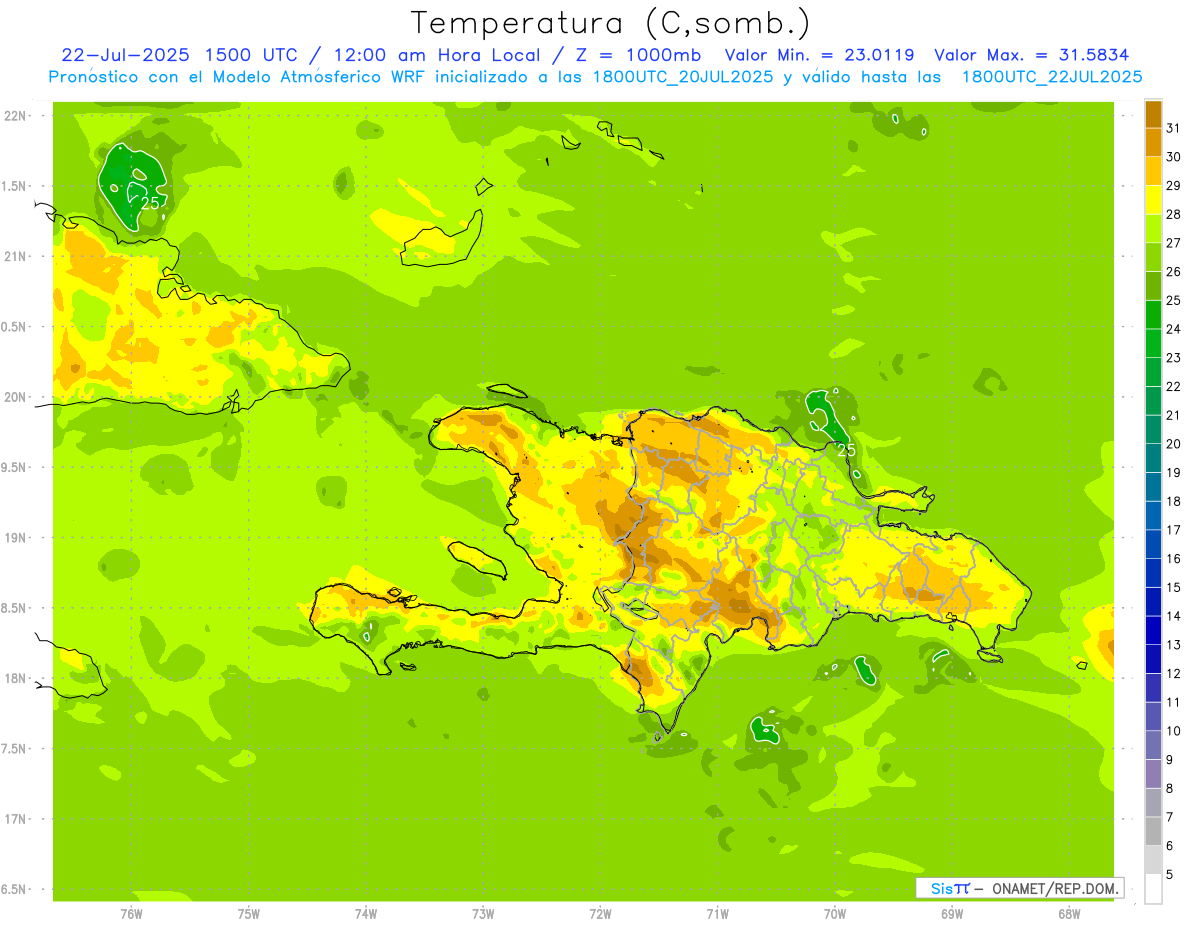Click the "9.5N" latitude axis label
This screenshot has width=1200, height=927.
pyautogui.click(x=15, y=467)
